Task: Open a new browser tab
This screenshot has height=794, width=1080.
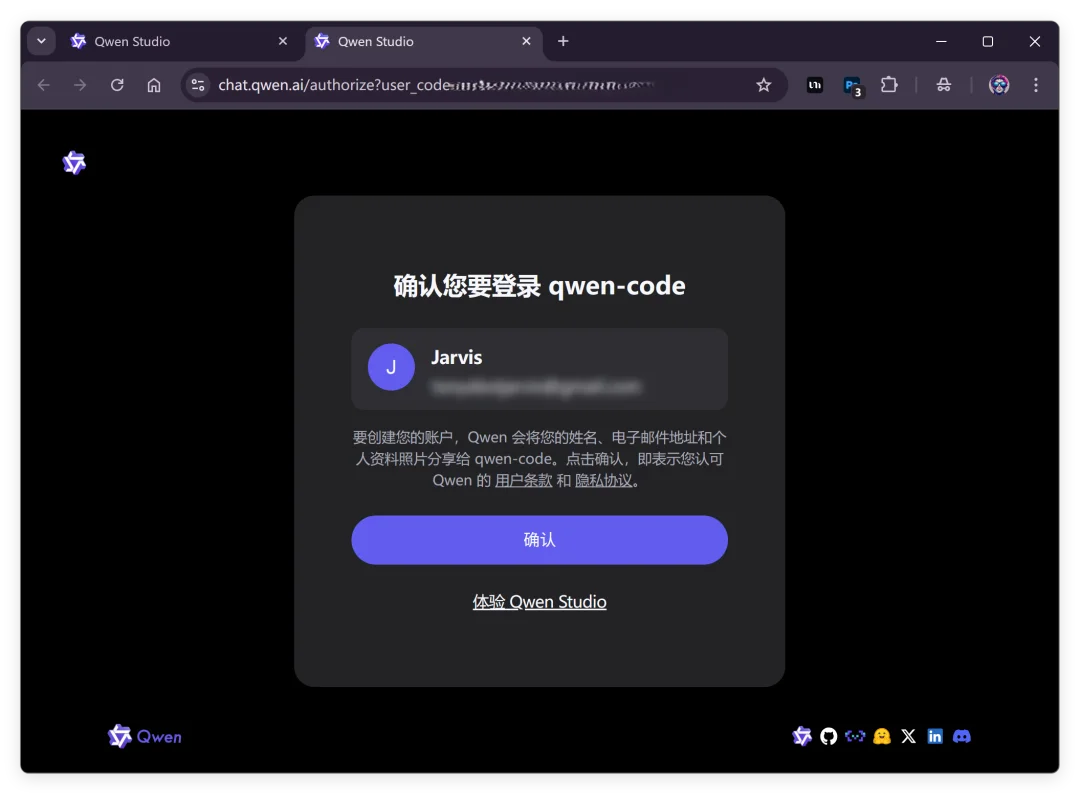Action: click(x=562, y=41)
